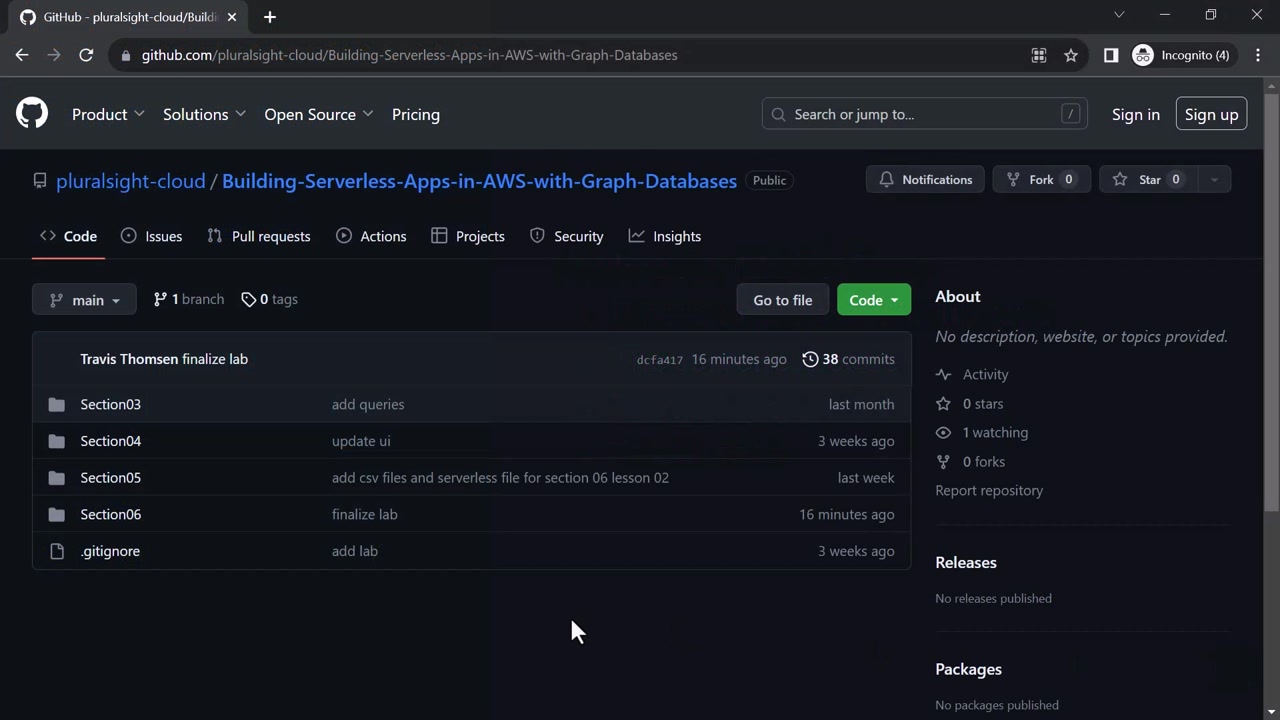
Task: Click the GitHub logo icon
Action: coord(32,113)
